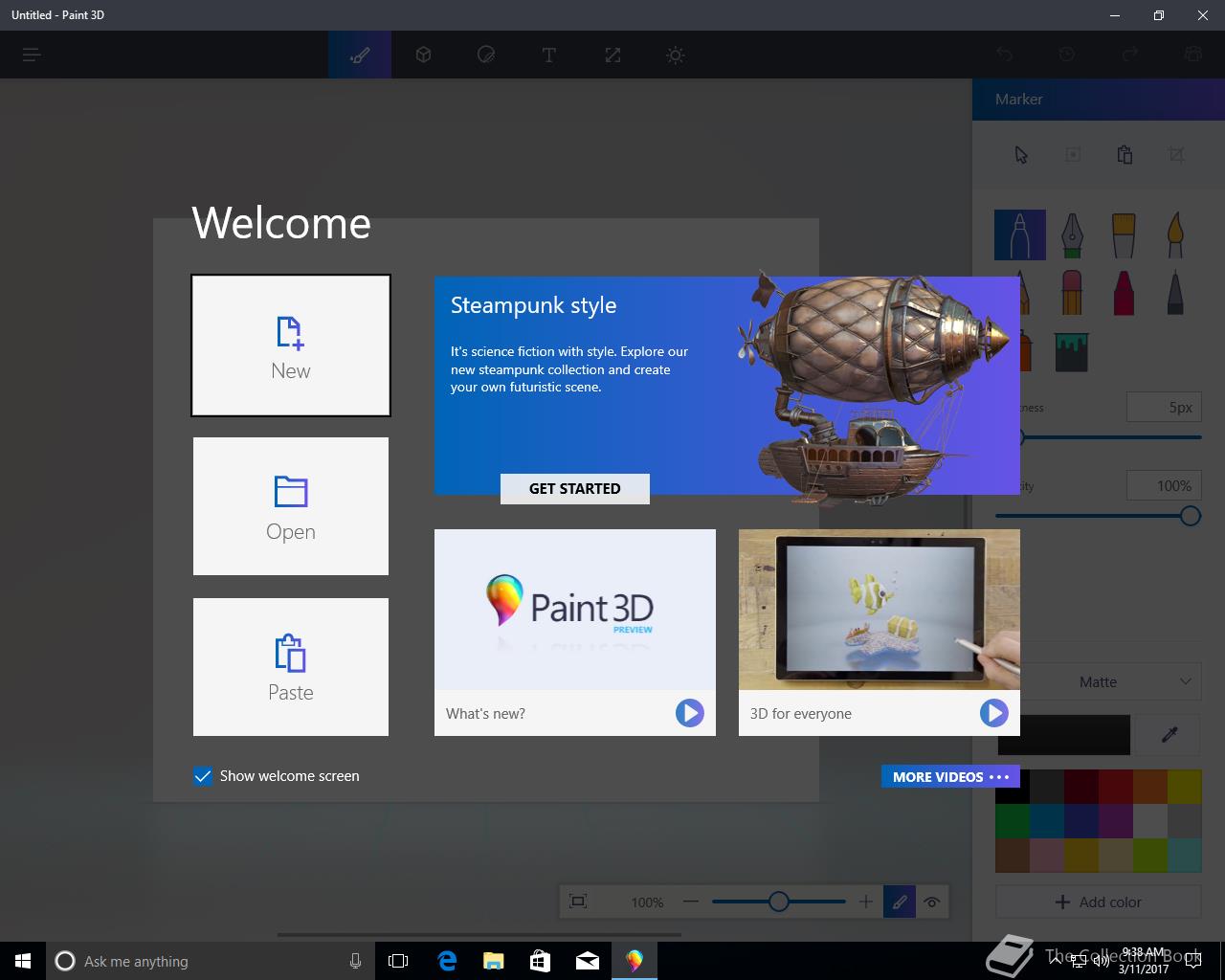Viewport: 1225px width, 980px height.
Task: Click the Undo arrow
Action: pyautogui.click(x=1004, y=55)
